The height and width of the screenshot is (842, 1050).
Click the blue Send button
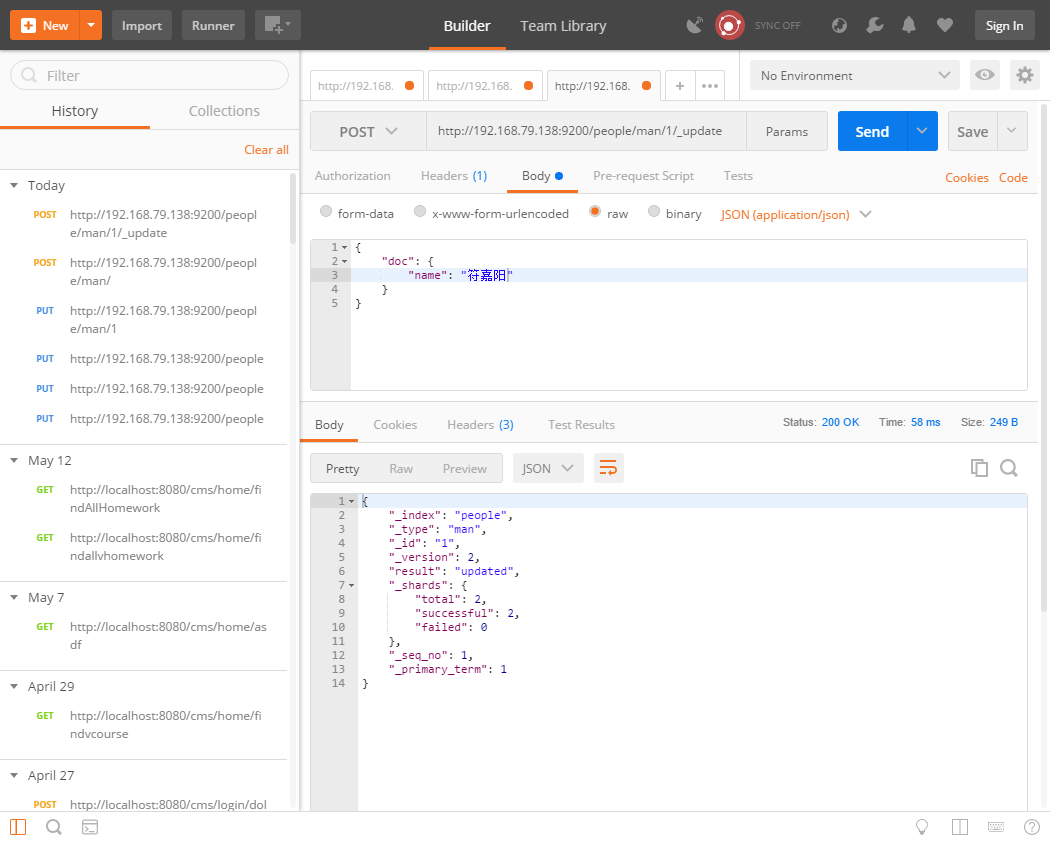[871, 131]
